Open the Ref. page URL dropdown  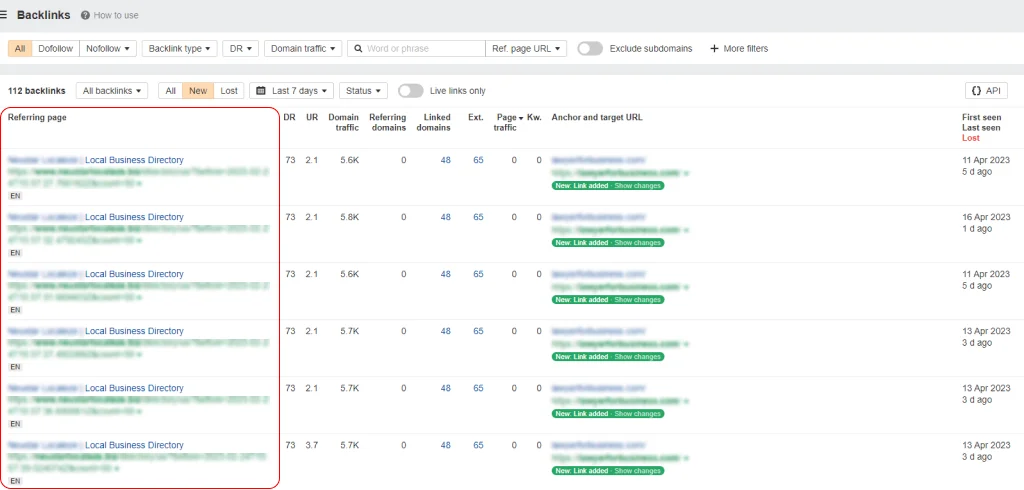(x=527, y=48)
